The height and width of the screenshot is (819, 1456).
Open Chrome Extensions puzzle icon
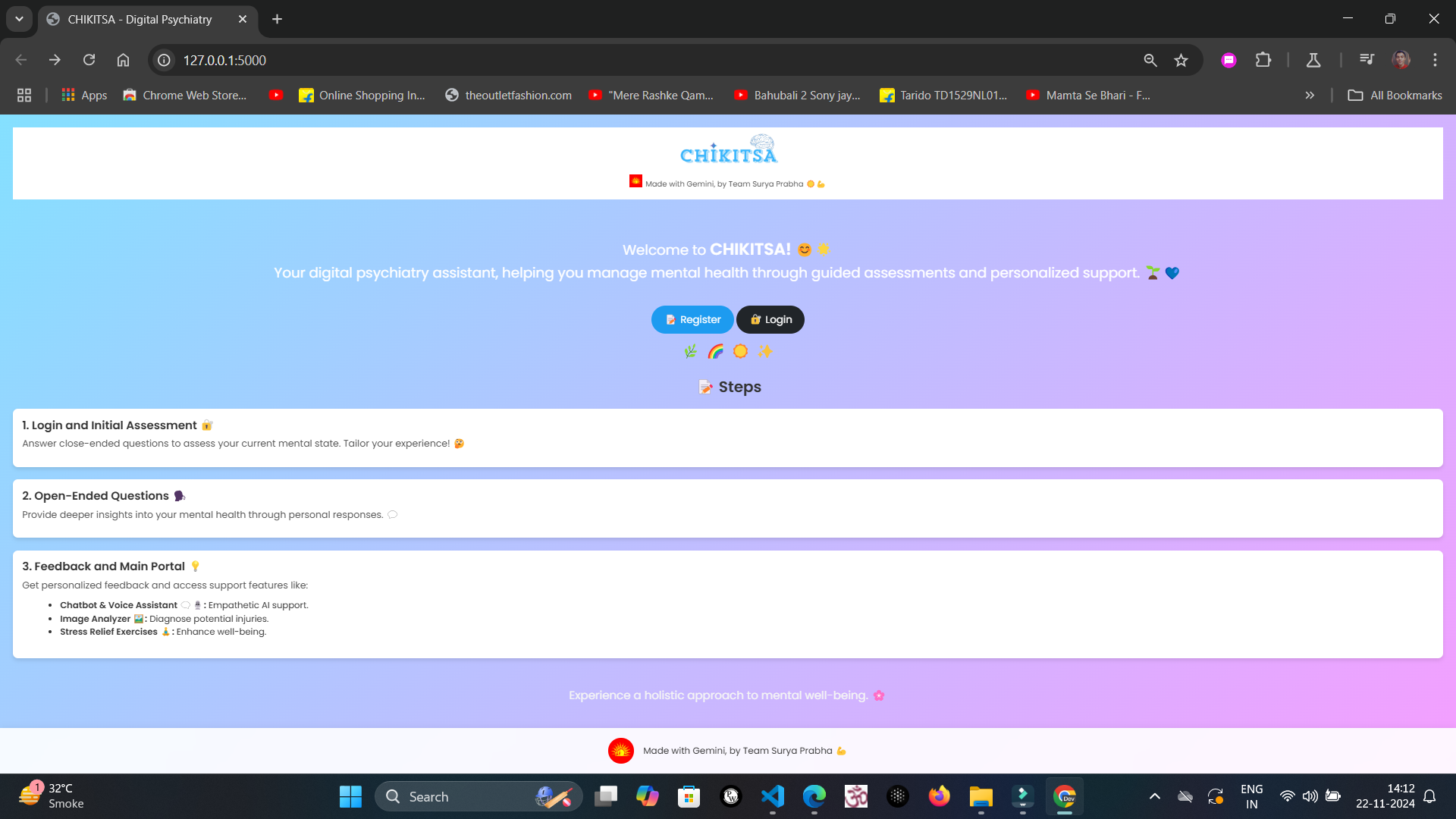[x=1263, y=60]
